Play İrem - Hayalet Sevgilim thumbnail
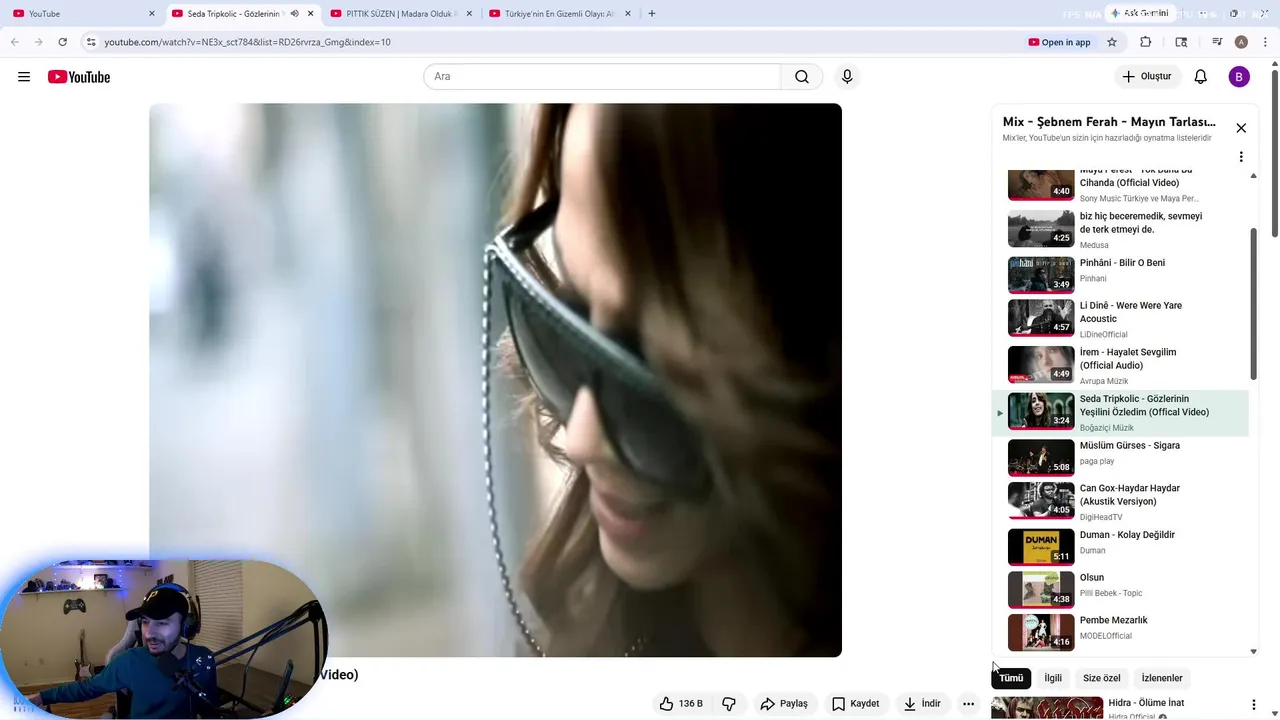Viewport: 1280px width, 720px height. click(x=1041, y=365)
